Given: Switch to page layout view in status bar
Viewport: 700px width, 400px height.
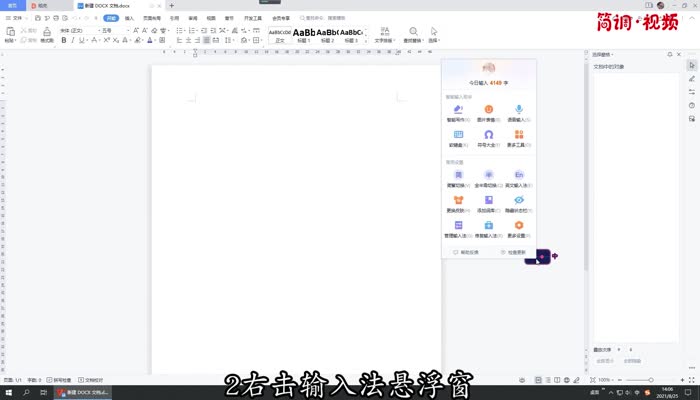Looking at the screenshot, I should point(538,380).
